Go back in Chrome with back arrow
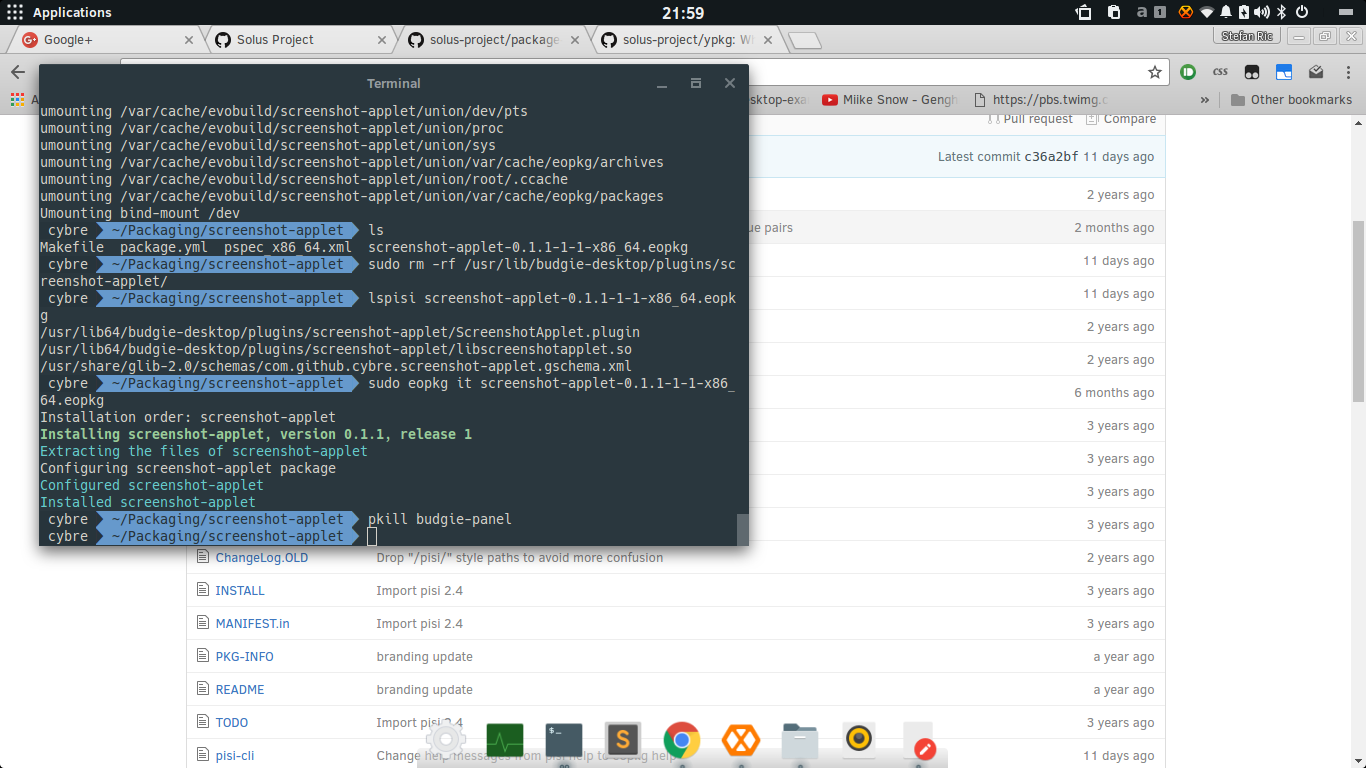The width and height of the screenshot is (1366, 768). tap(17, 72)
